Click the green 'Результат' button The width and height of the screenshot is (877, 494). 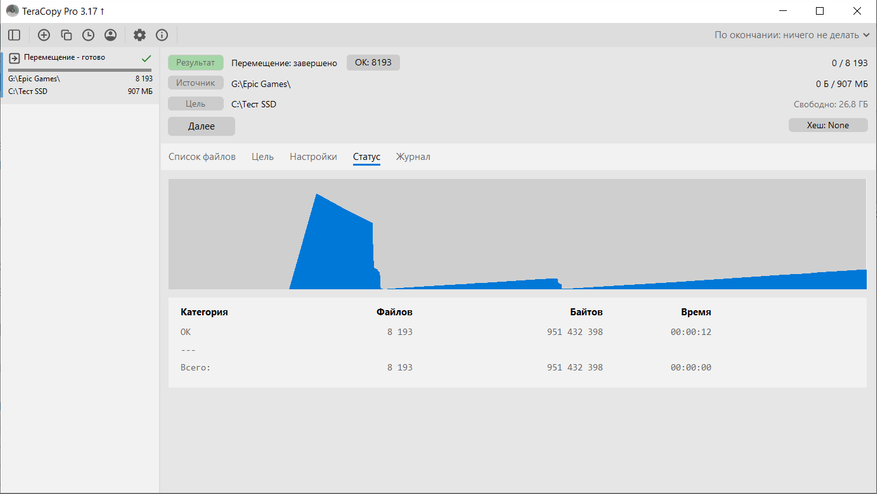(x=195, y=63)
